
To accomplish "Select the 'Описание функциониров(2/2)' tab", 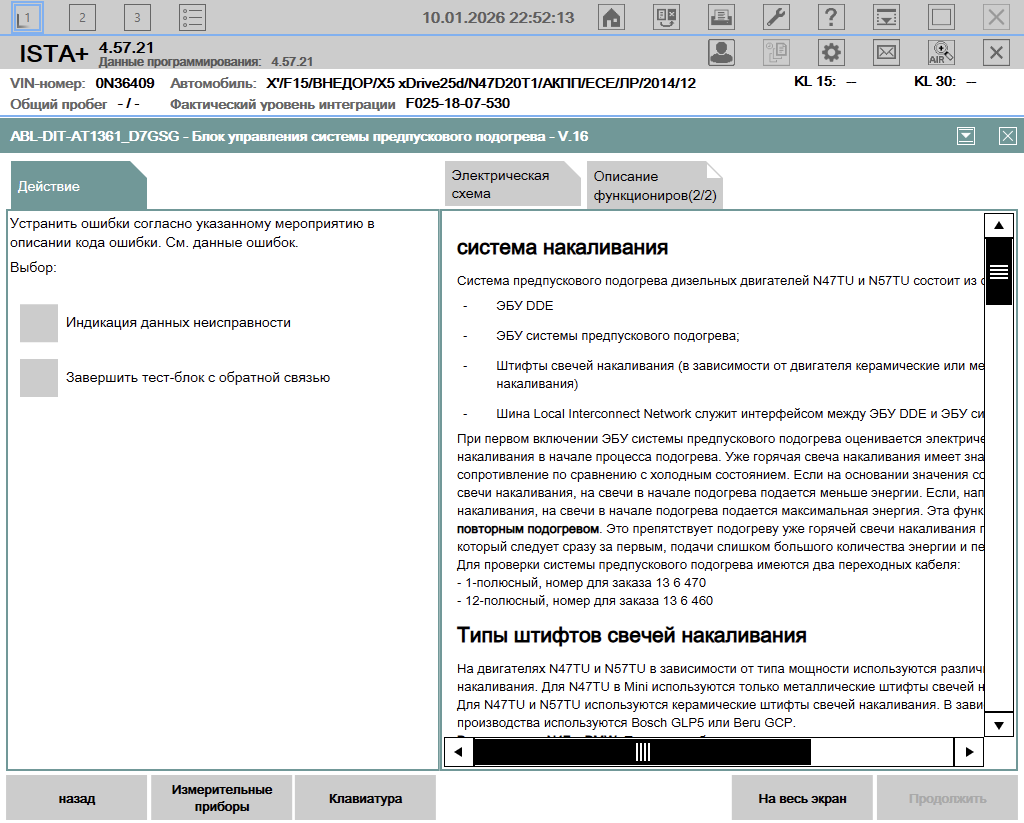I will (x=654, y=184).
